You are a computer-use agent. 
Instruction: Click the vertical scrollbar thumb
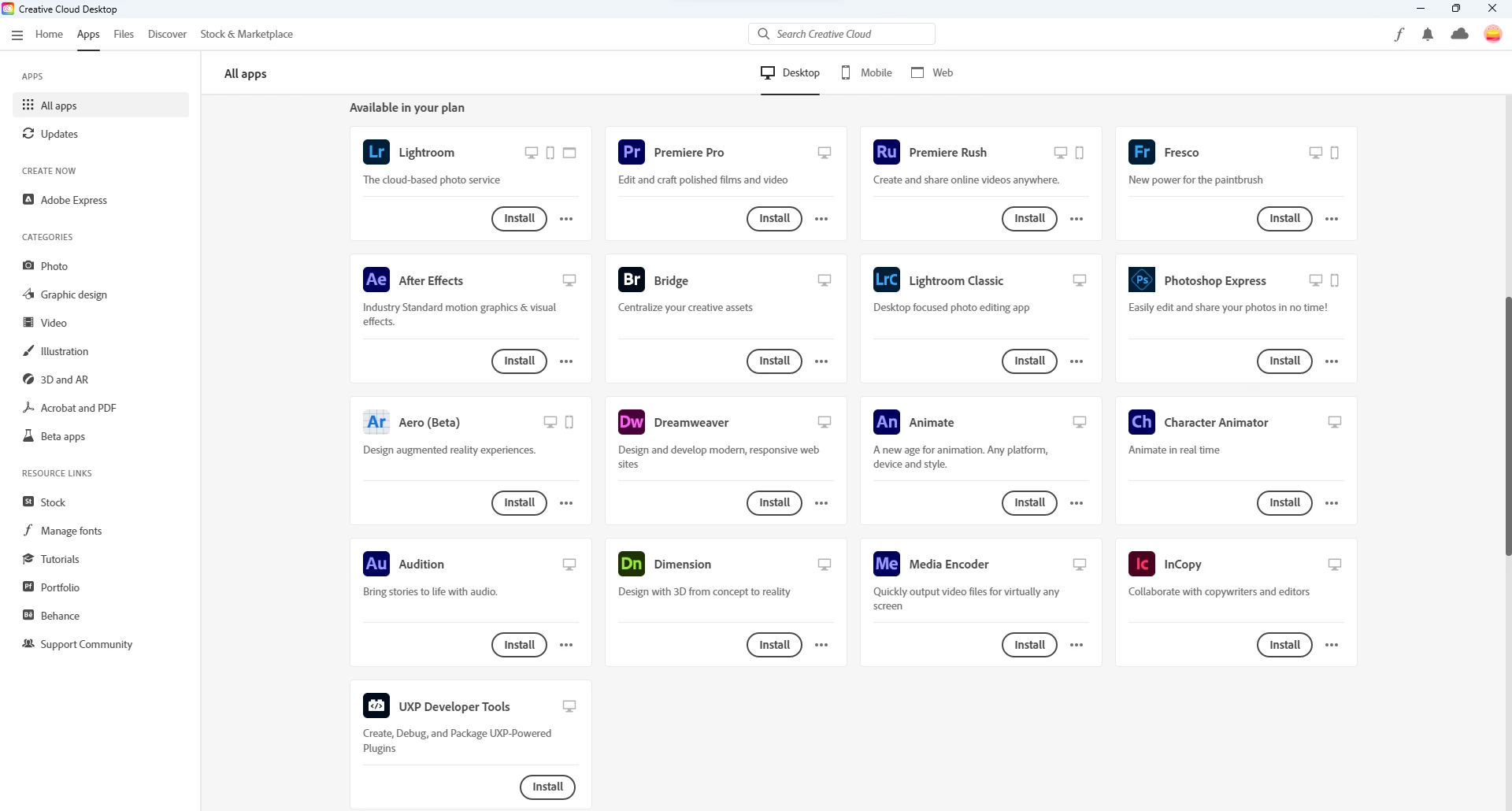click(1508, 426)
